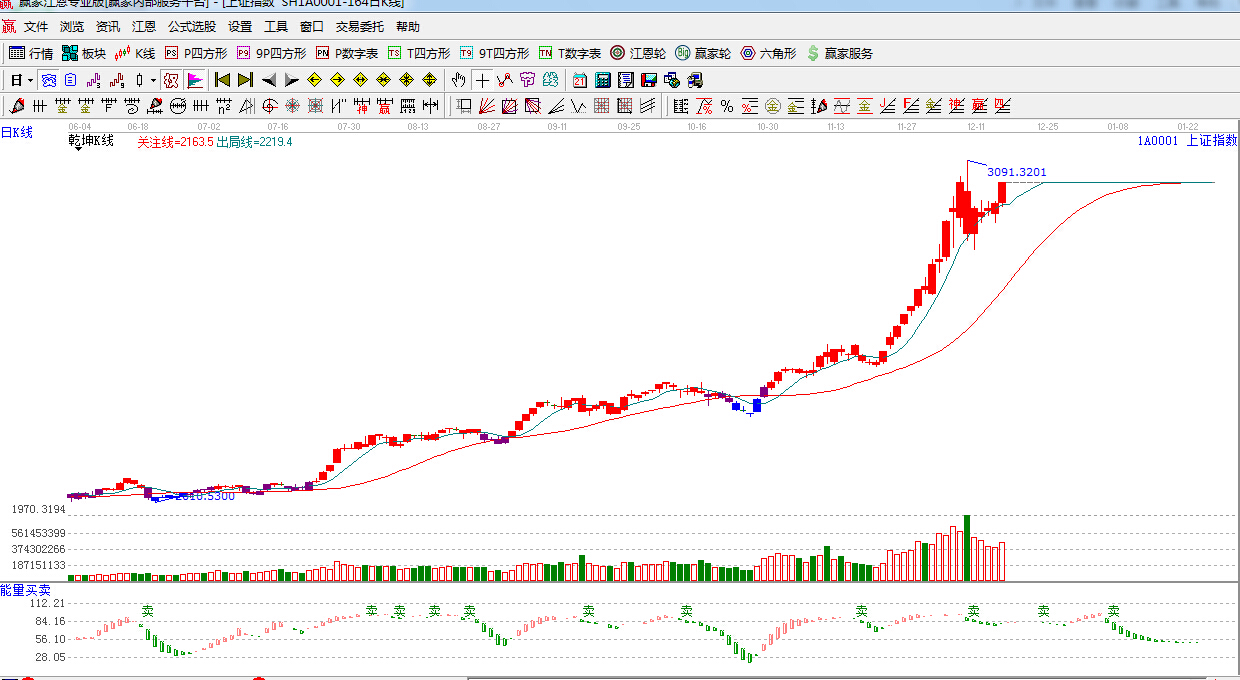Click the floppy disk save icon
Viewport: 1240px width, 680px height.
(x=648, y=80)
